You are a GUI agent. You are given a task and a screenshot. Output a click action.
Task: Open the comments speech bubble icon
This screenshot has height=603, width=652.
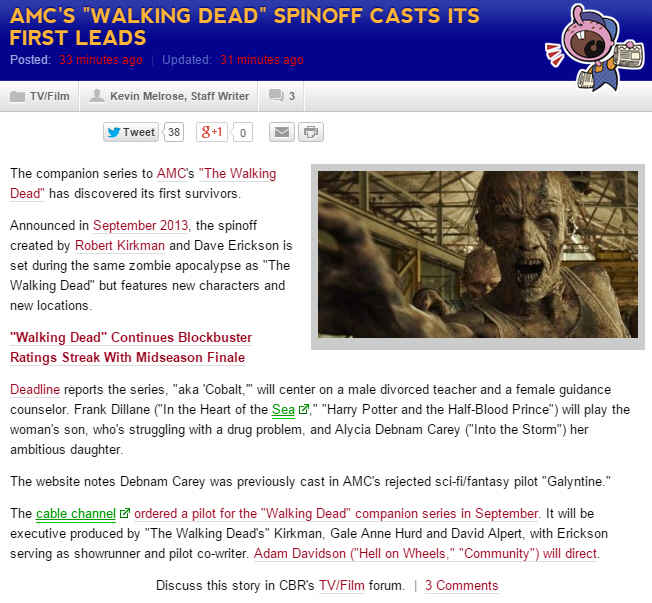pyautogui.click(x=275, y=97)
